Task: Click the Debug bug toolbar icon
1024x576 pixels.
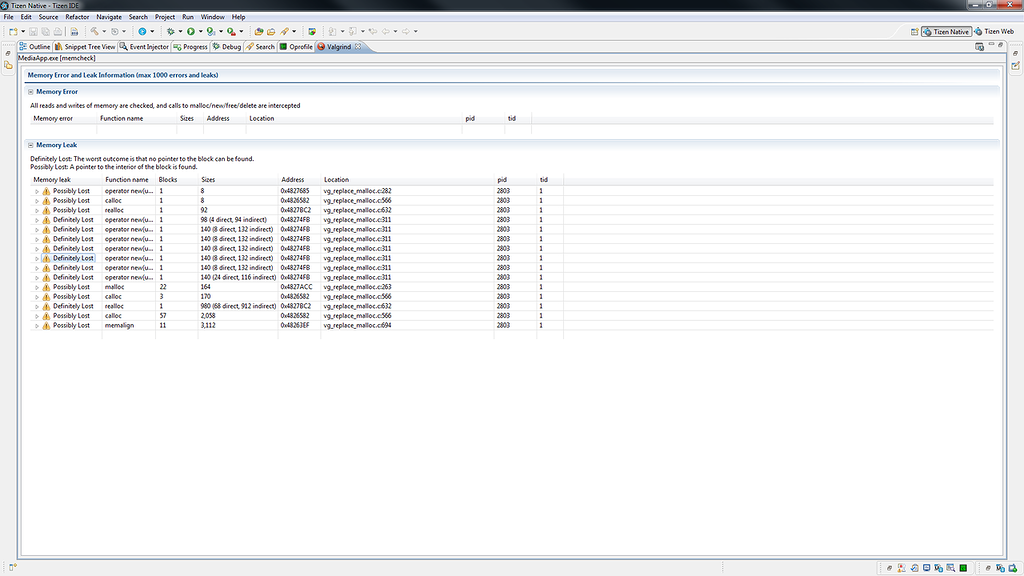Action: coord(170,31)
